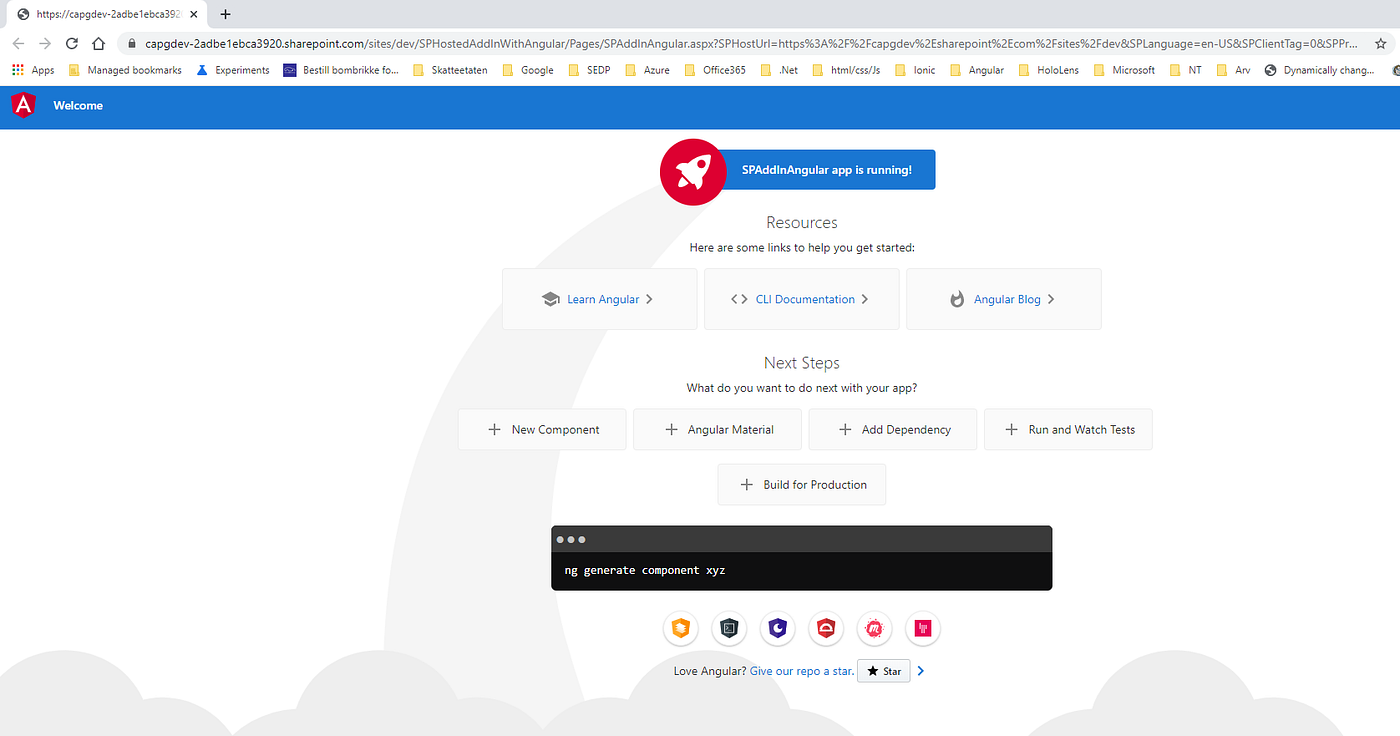The image size is (1400, 736).
Task: Click the plus icon on New Component
Action: (x=494, y=430)
